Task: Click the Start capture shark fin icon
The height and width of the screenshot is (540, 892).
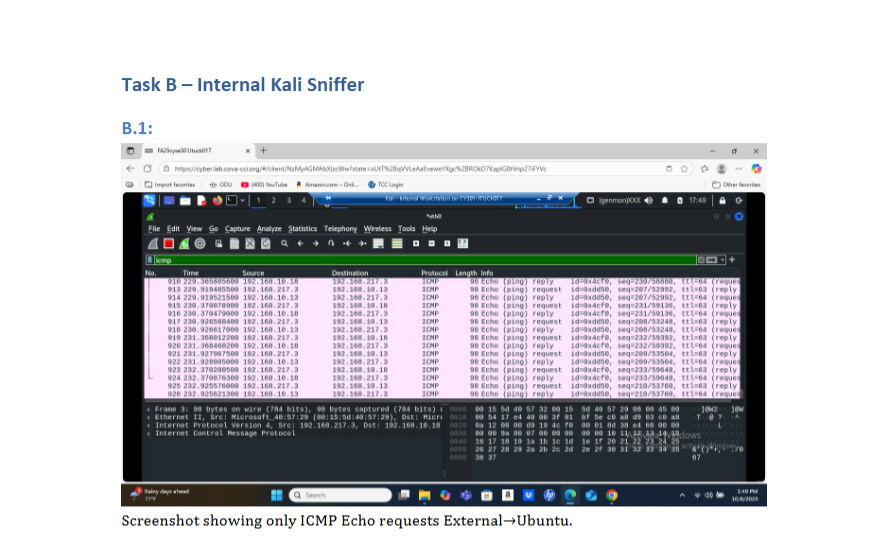Action: [154, 243]
